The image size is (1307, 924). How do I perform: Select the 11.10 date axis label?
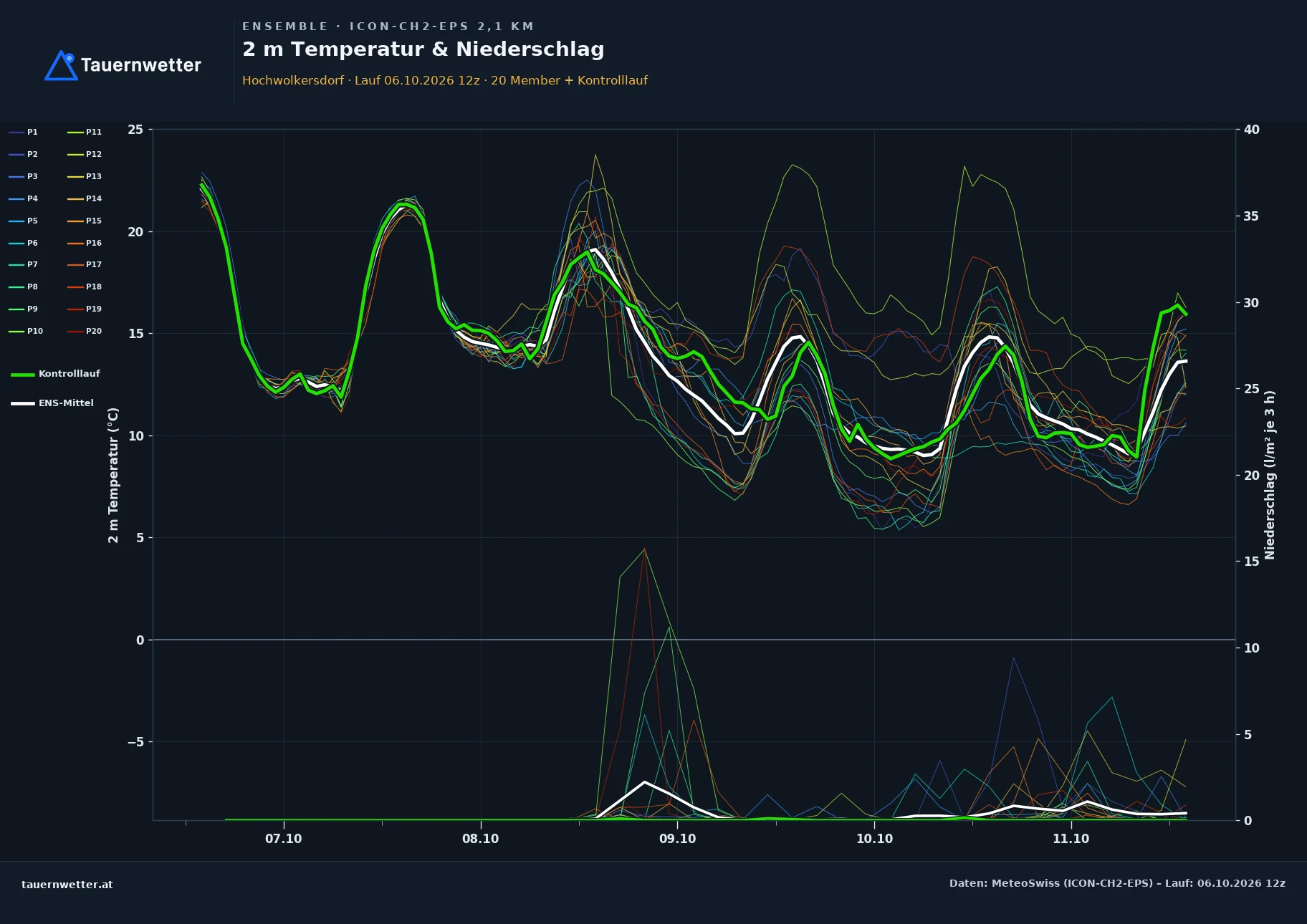tap(1071, 839)
